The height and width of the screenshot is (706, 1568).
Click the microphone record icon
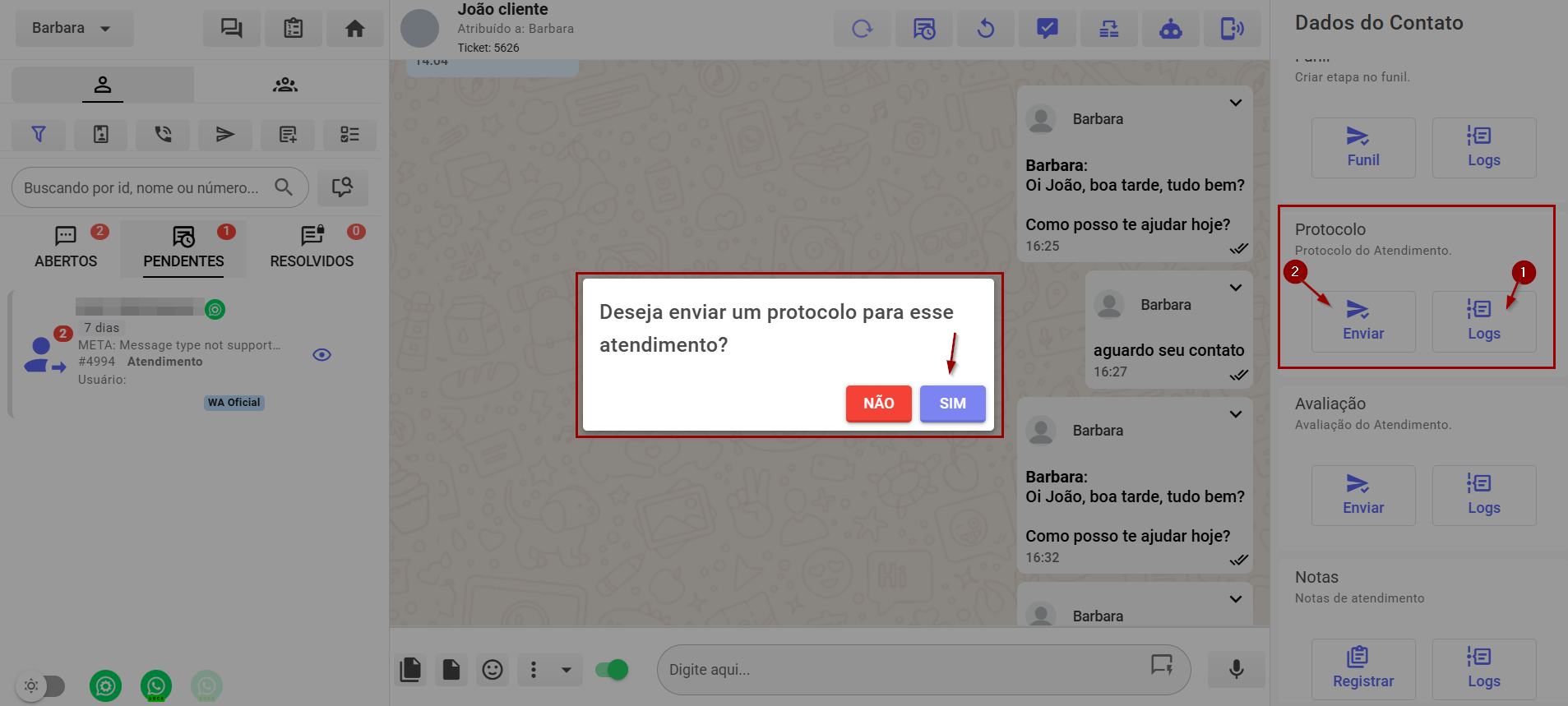coord(1236,669)
